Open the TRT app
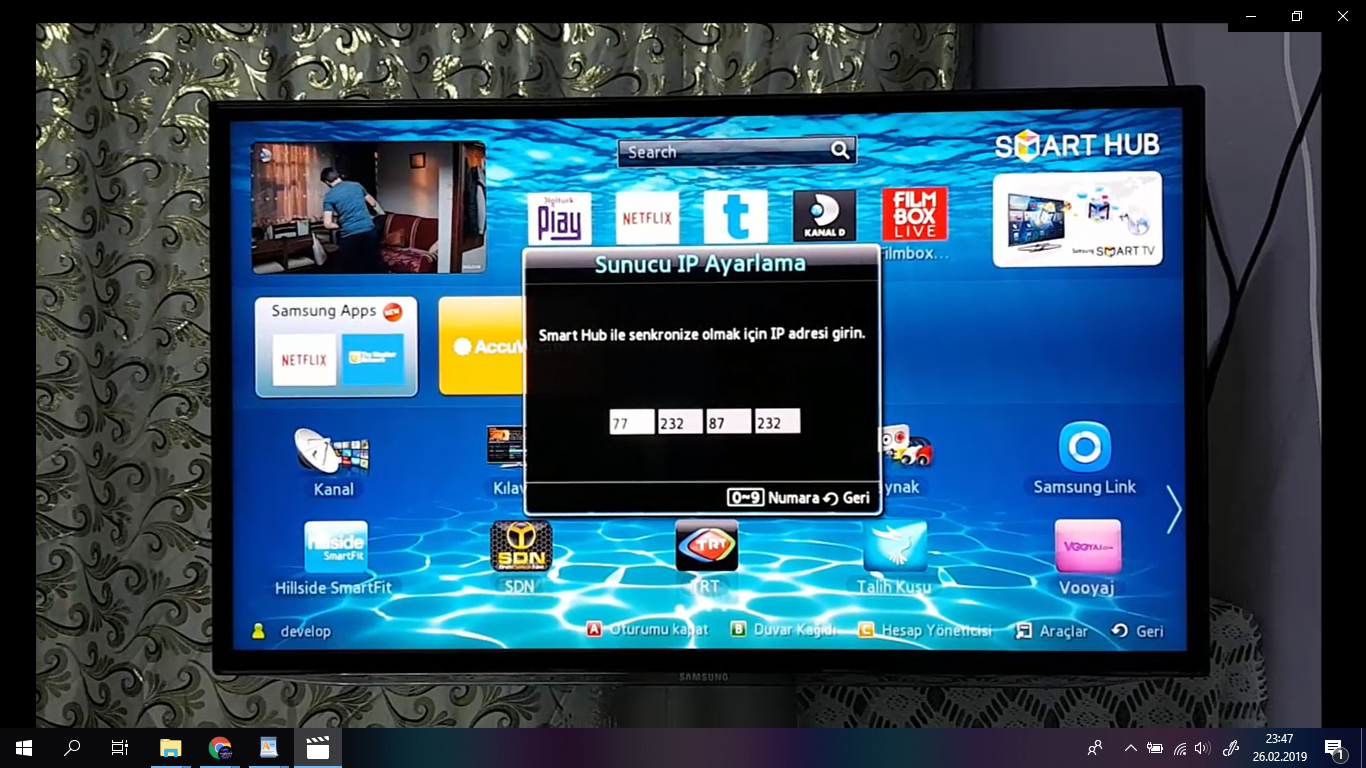 [706, 546]
